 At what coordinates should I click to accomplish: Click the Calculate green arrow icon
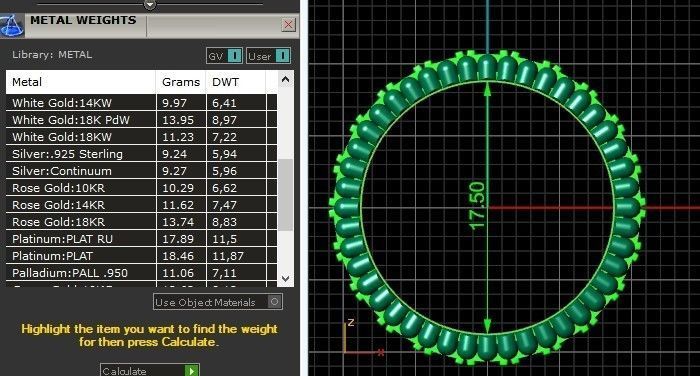pos(192,371)
